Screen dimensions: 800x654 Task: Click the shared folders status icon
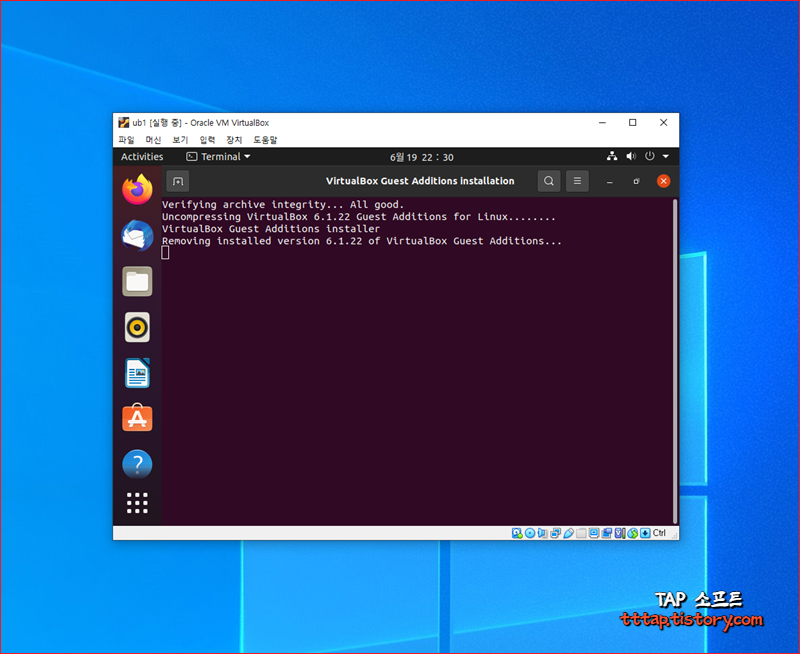tap(581, 533)
